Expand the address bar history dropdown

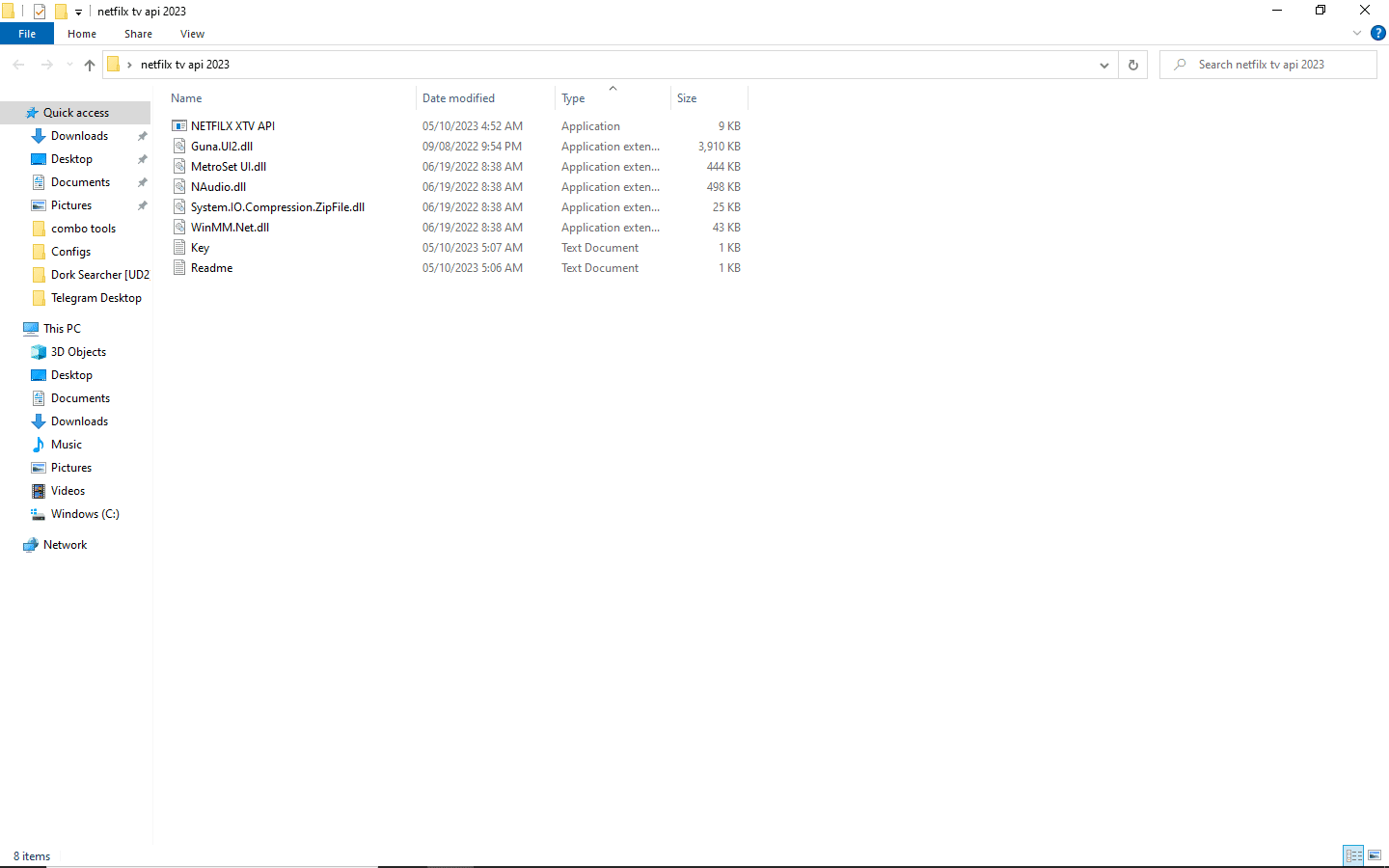[x=1104, y=65]
